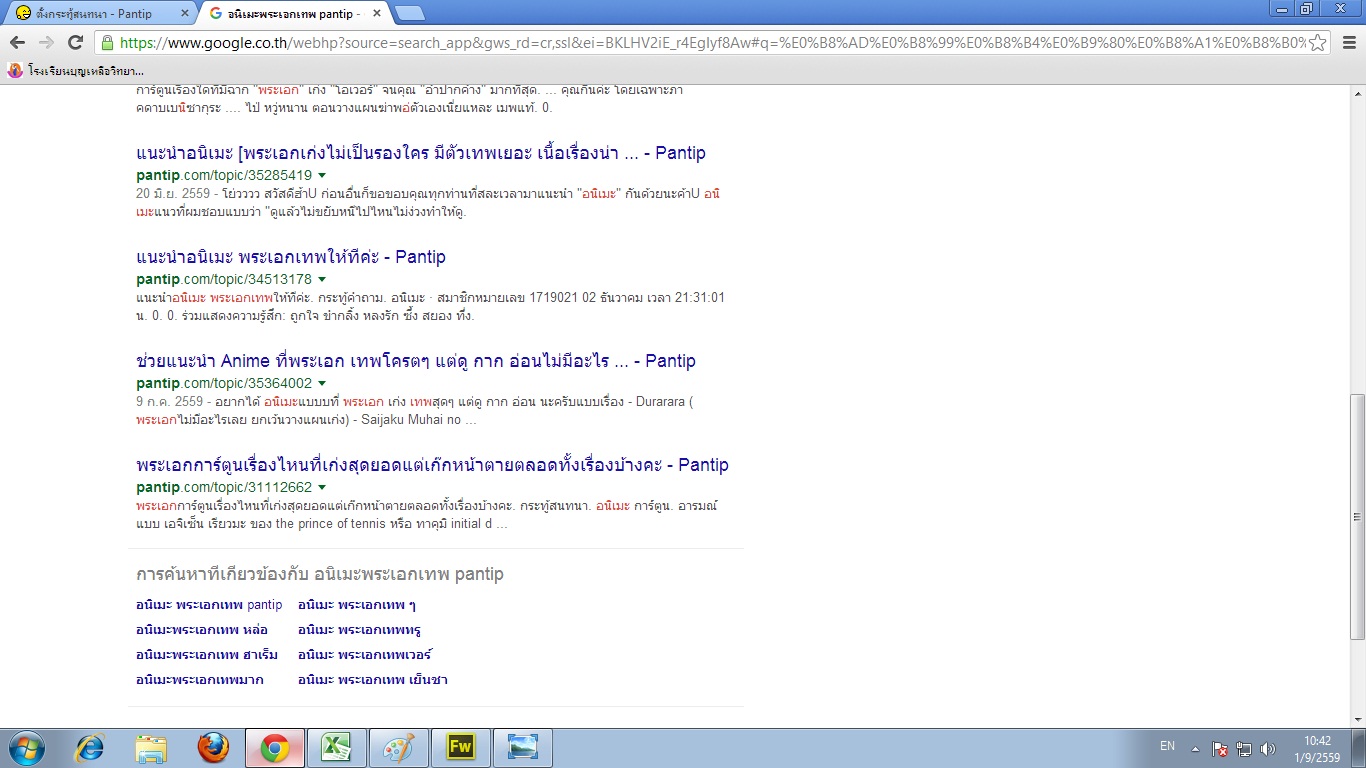
Task: Open the bookmark bar school link
Action: (76, 71)
